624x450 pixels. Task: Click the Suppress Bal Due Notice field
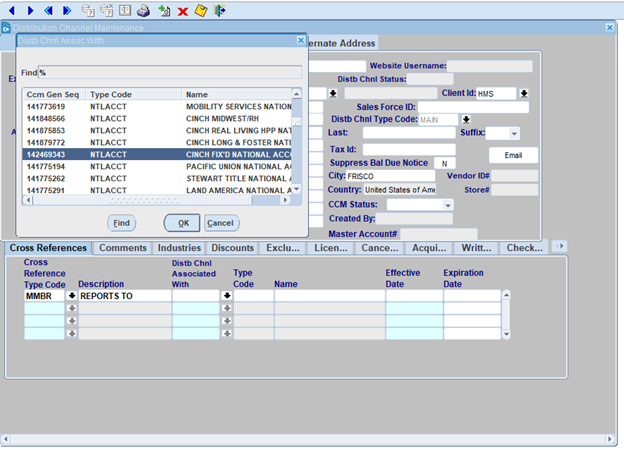[x=445, y=163]
